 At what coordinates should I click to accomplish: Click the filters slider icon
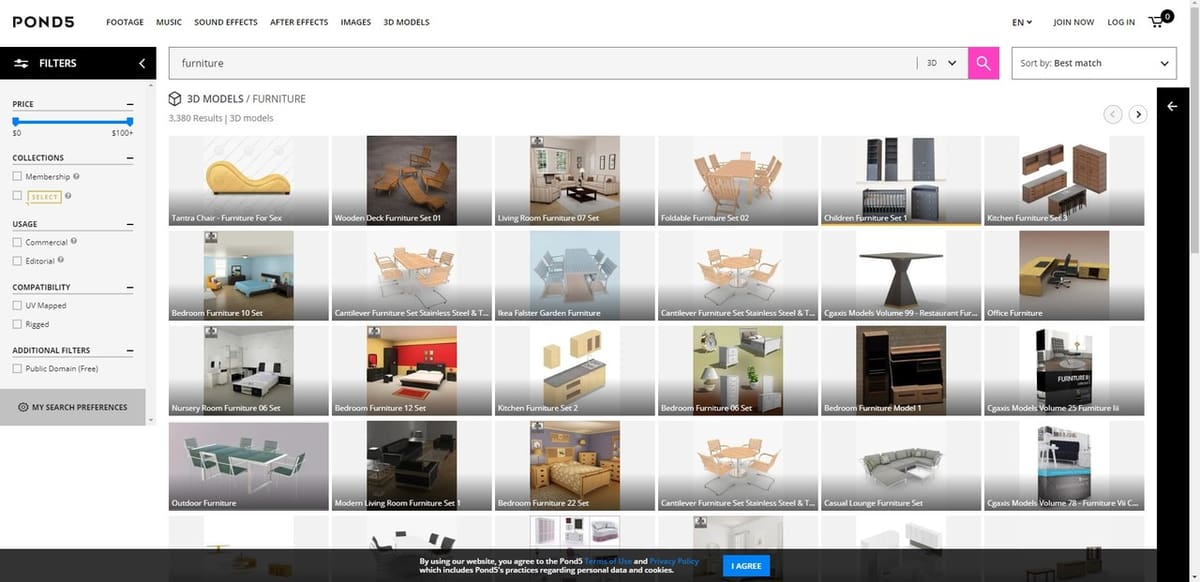tap(21, 63)
